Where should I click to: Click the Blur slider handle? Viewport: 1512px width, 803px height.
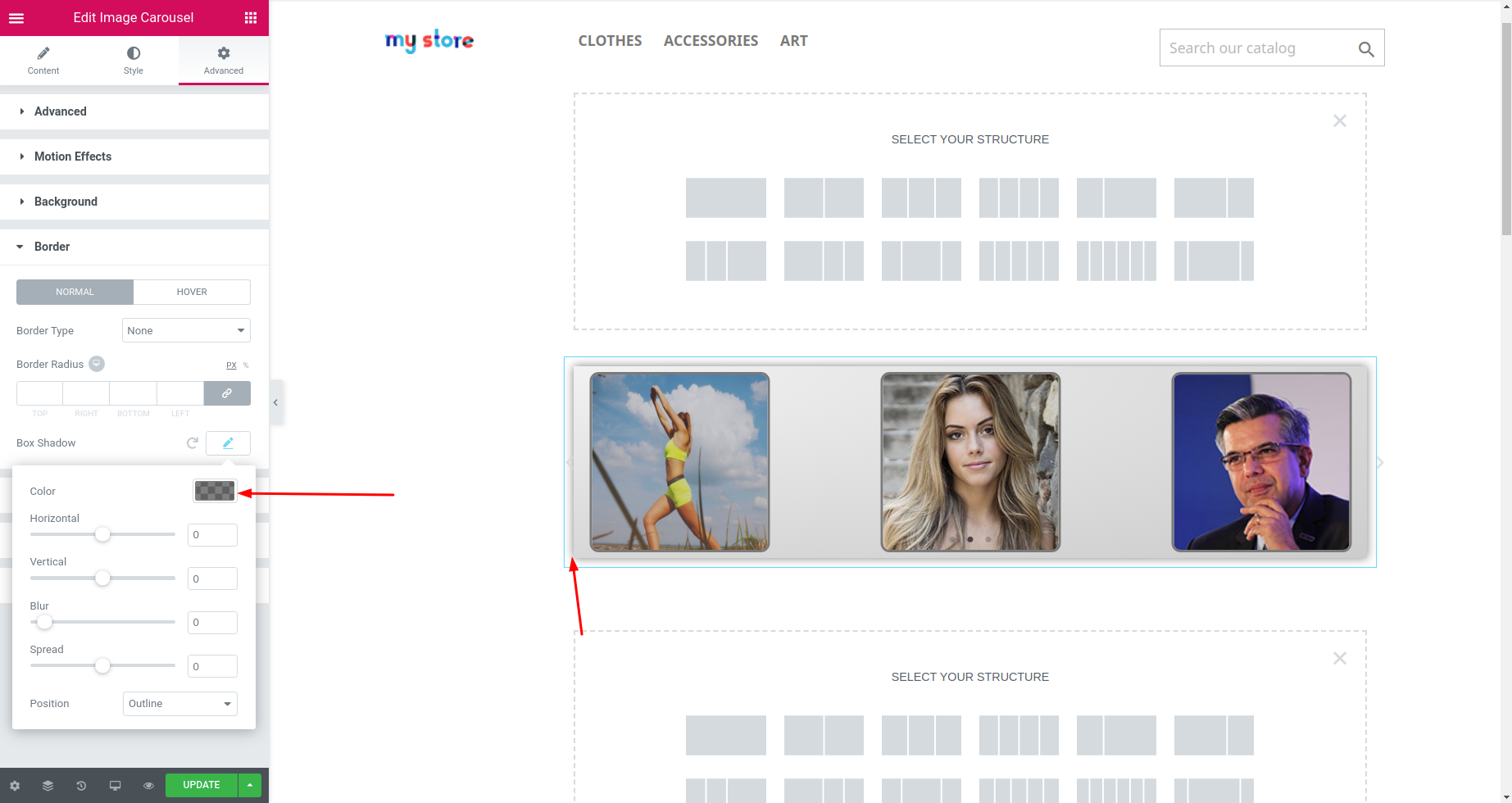44,622
